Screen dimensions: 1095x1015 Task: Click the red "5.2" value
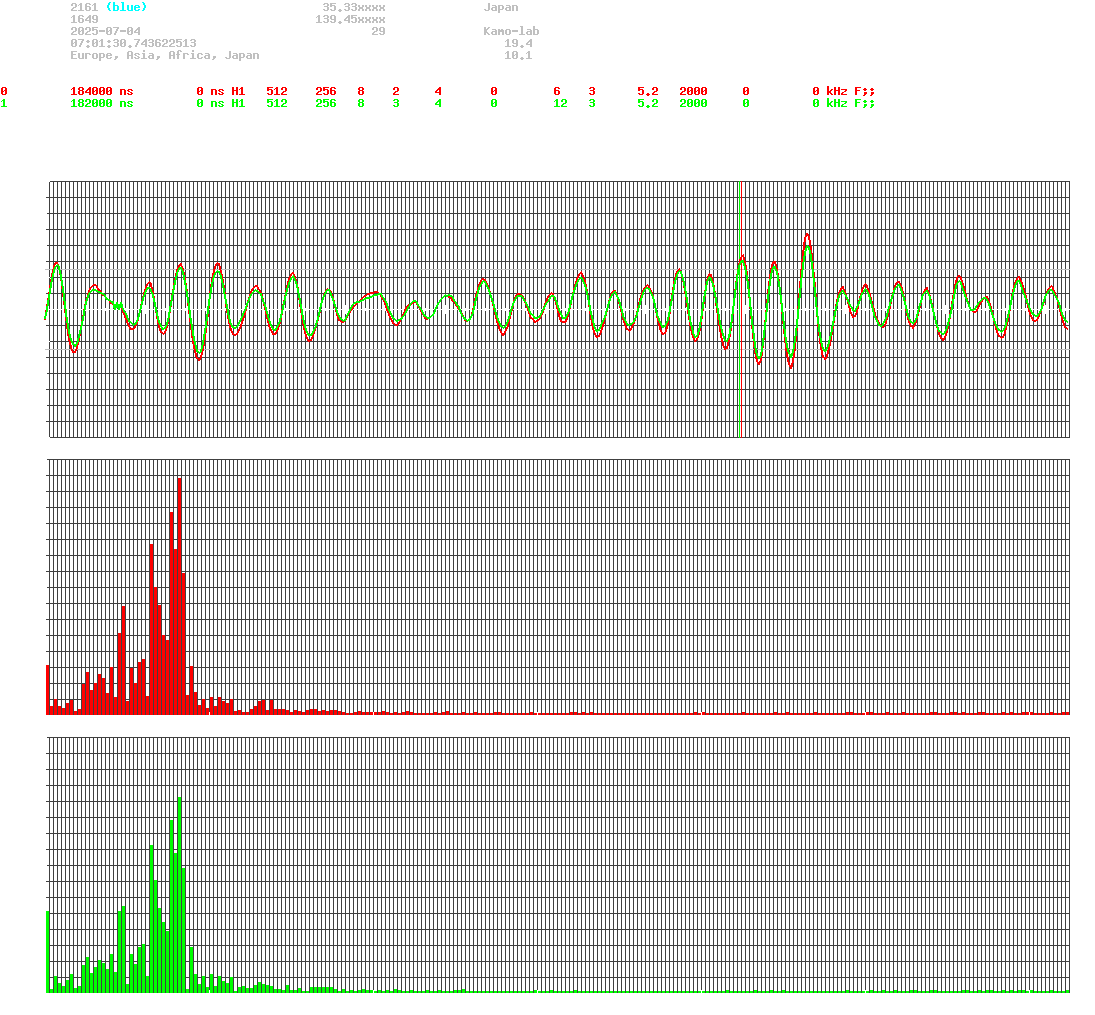point(647,92)
